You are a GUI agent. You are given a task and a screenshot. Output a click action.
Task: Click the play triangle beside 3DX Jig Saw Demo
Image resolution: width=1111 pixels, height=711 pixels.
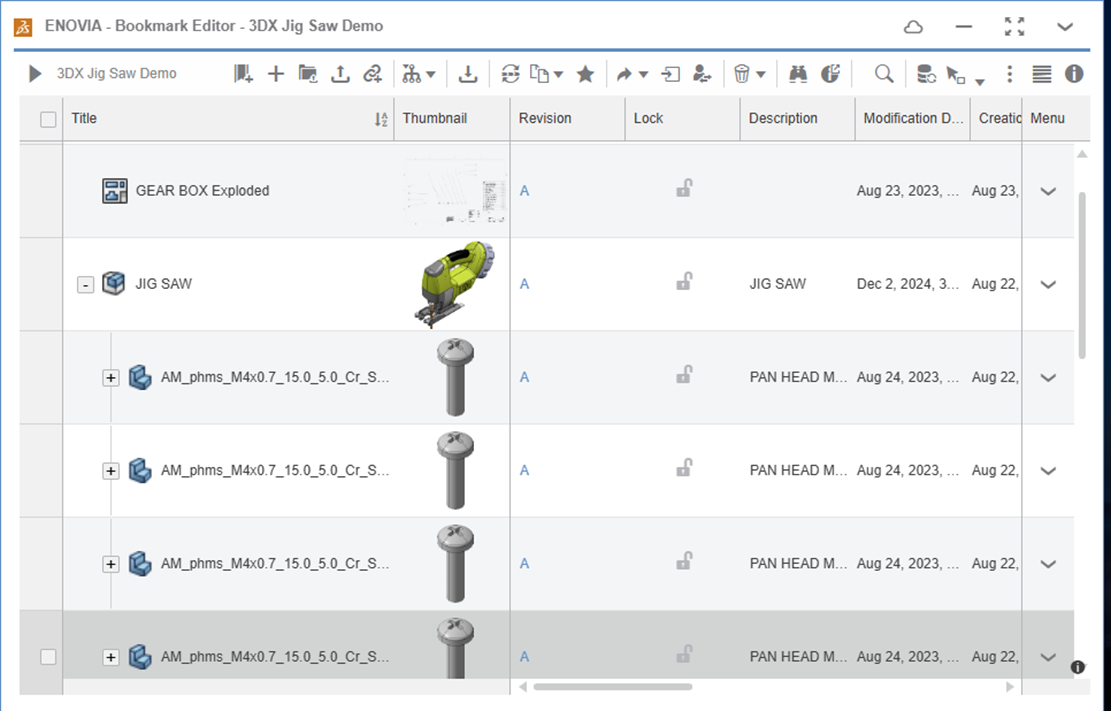(35, 74)
